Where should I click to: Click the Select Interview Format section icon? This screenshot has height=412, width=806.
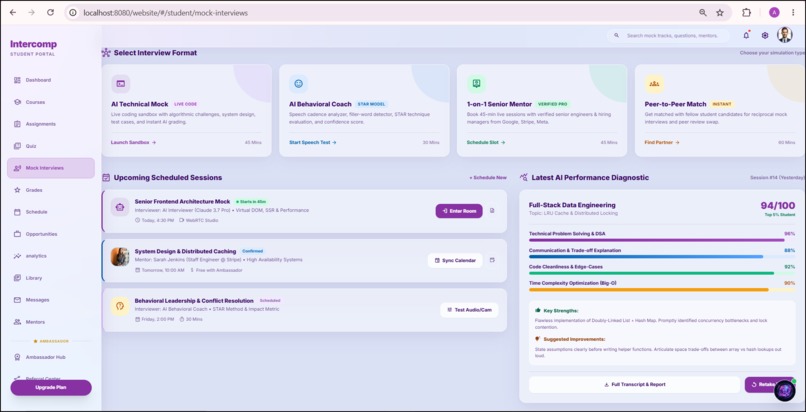tap(106, 52)
